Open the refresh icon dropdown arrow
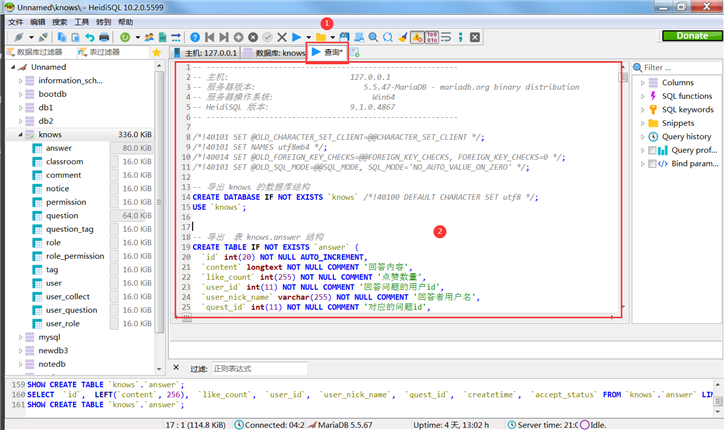 coord(137,37)
